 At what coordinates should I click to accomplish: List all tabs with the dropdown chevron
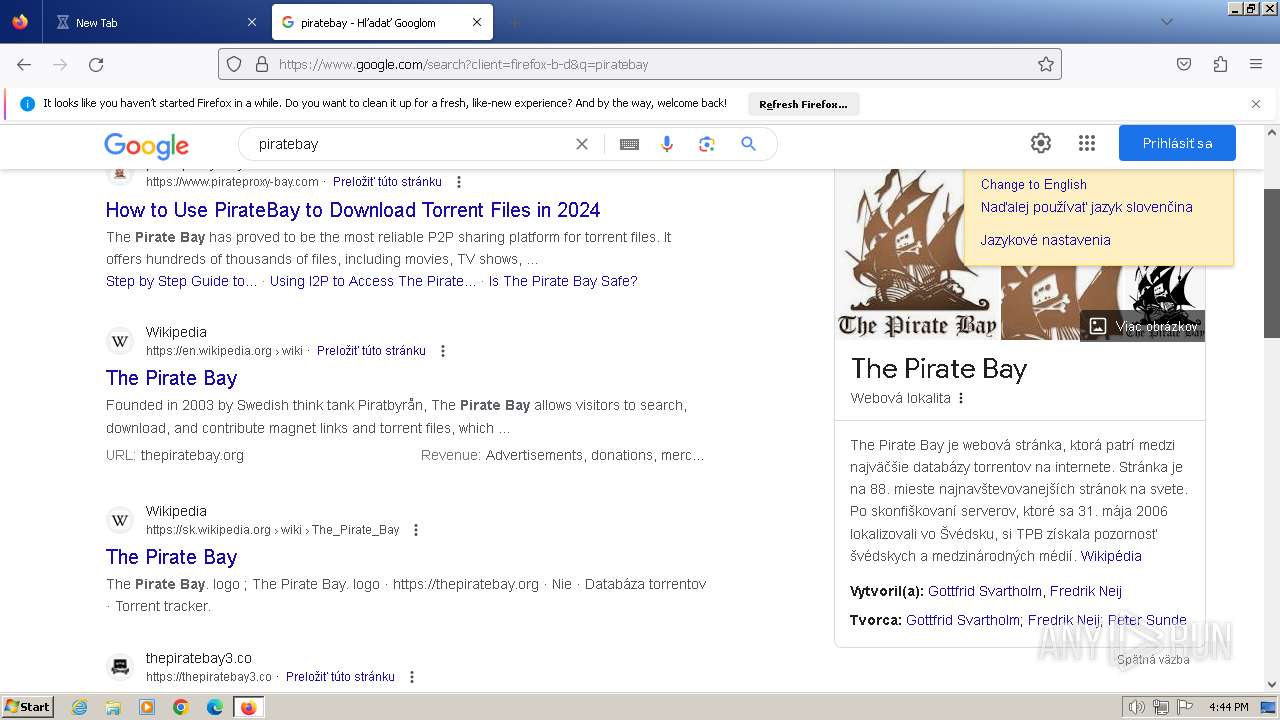point(1166,22)
